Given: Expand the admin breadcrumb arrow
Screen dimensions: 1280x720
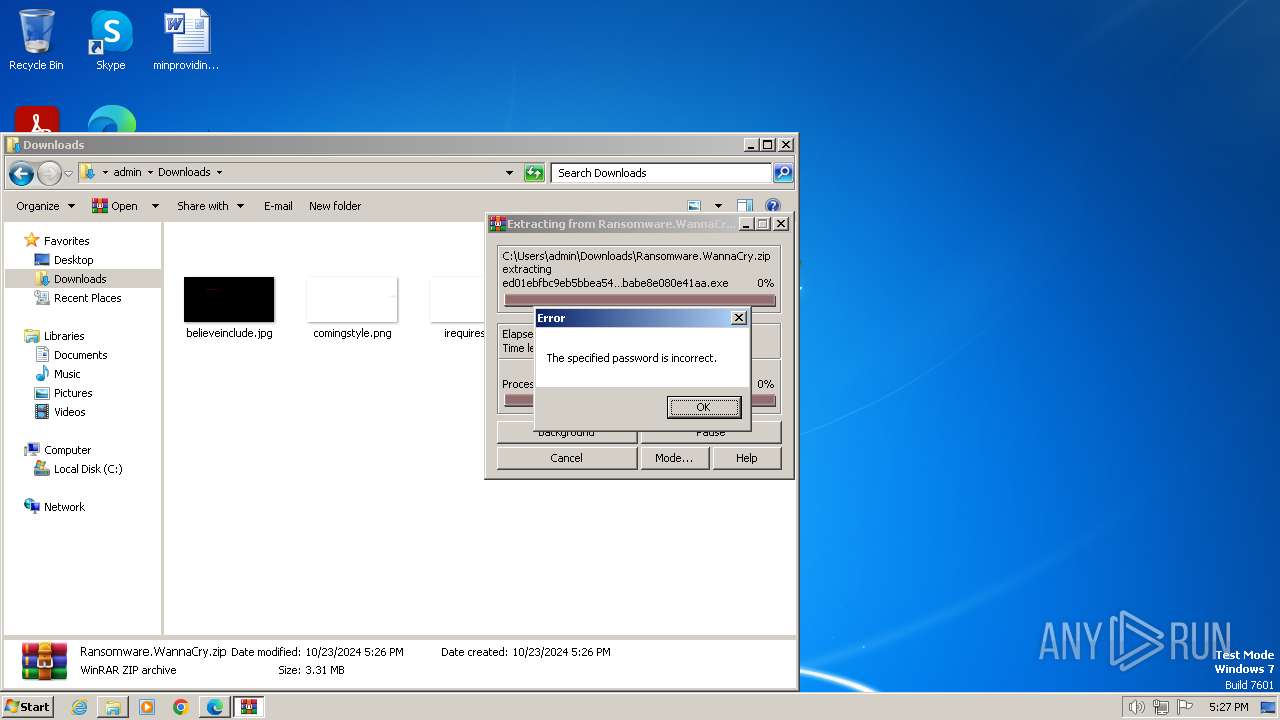Looking at the screenshot, I should tap(150, 173).
